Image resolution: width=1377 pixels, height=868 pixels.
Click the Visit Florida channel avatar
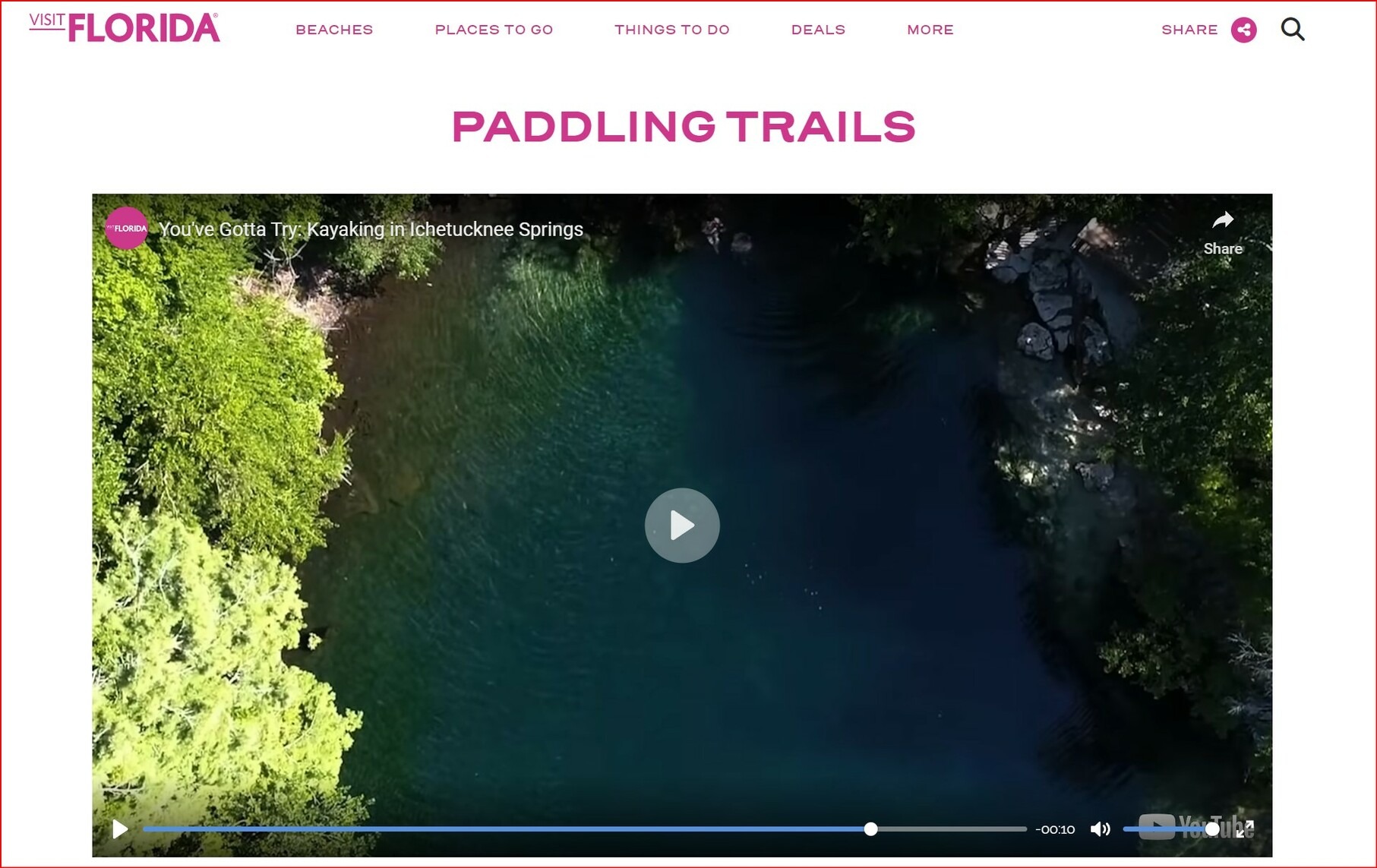click(126, 228)
